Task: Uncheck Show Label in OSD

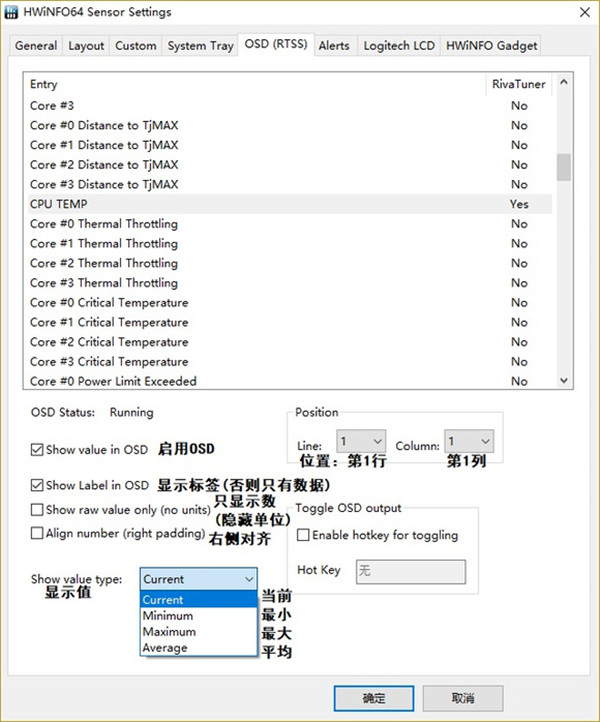Action: click(38, 486)
